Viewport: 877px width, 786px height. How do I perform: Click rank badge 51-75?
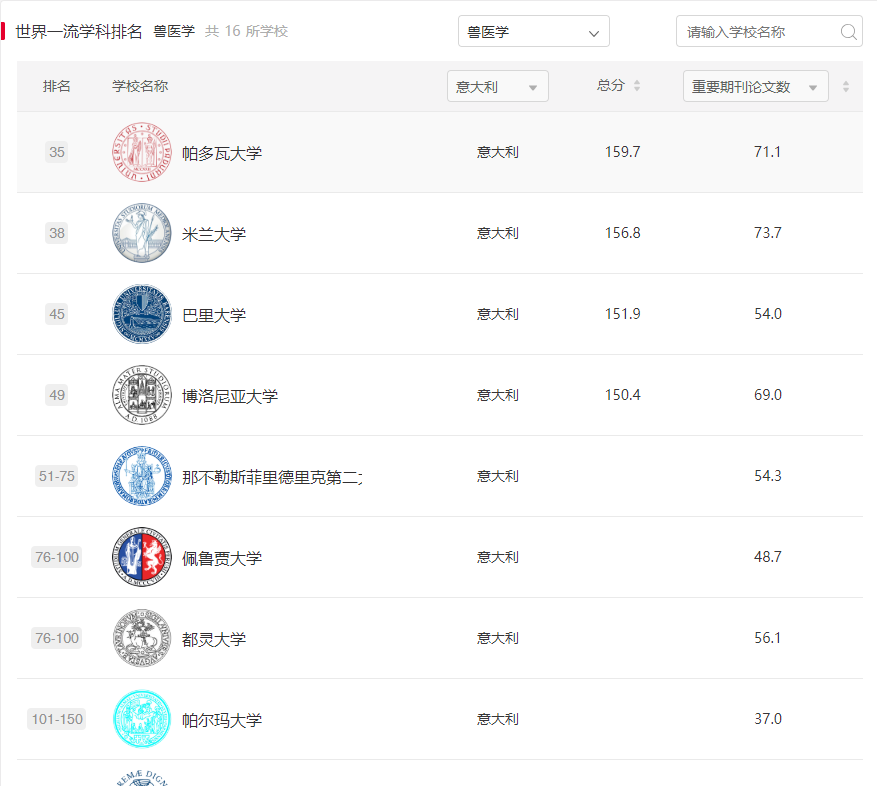[56, 476]
